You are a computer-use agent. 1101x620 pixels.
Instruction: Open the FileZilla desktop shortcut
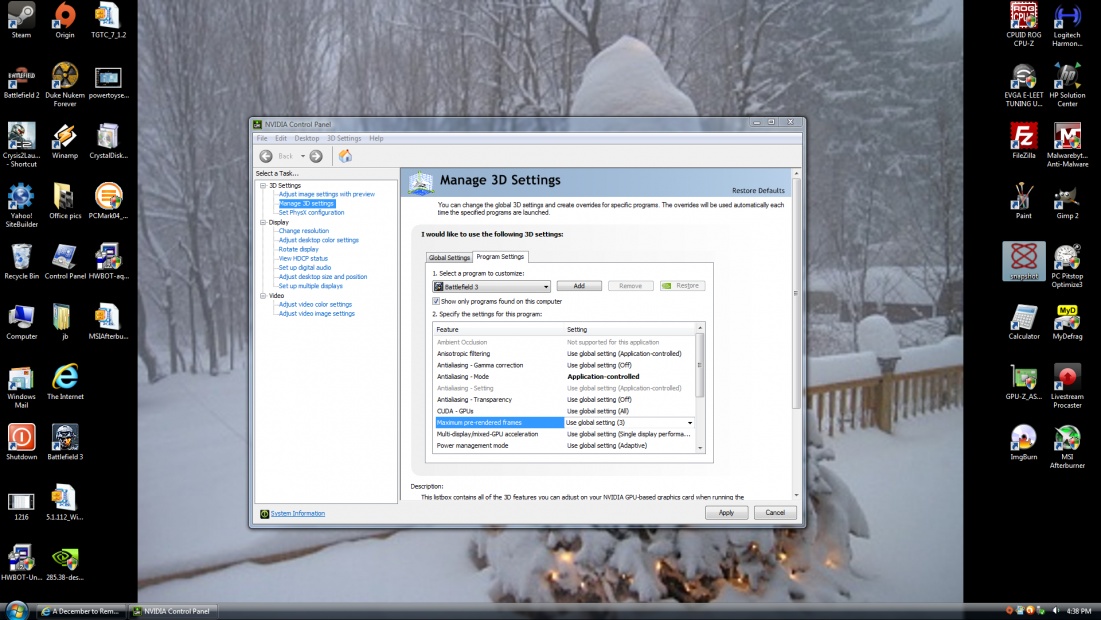pos(1023,136)
